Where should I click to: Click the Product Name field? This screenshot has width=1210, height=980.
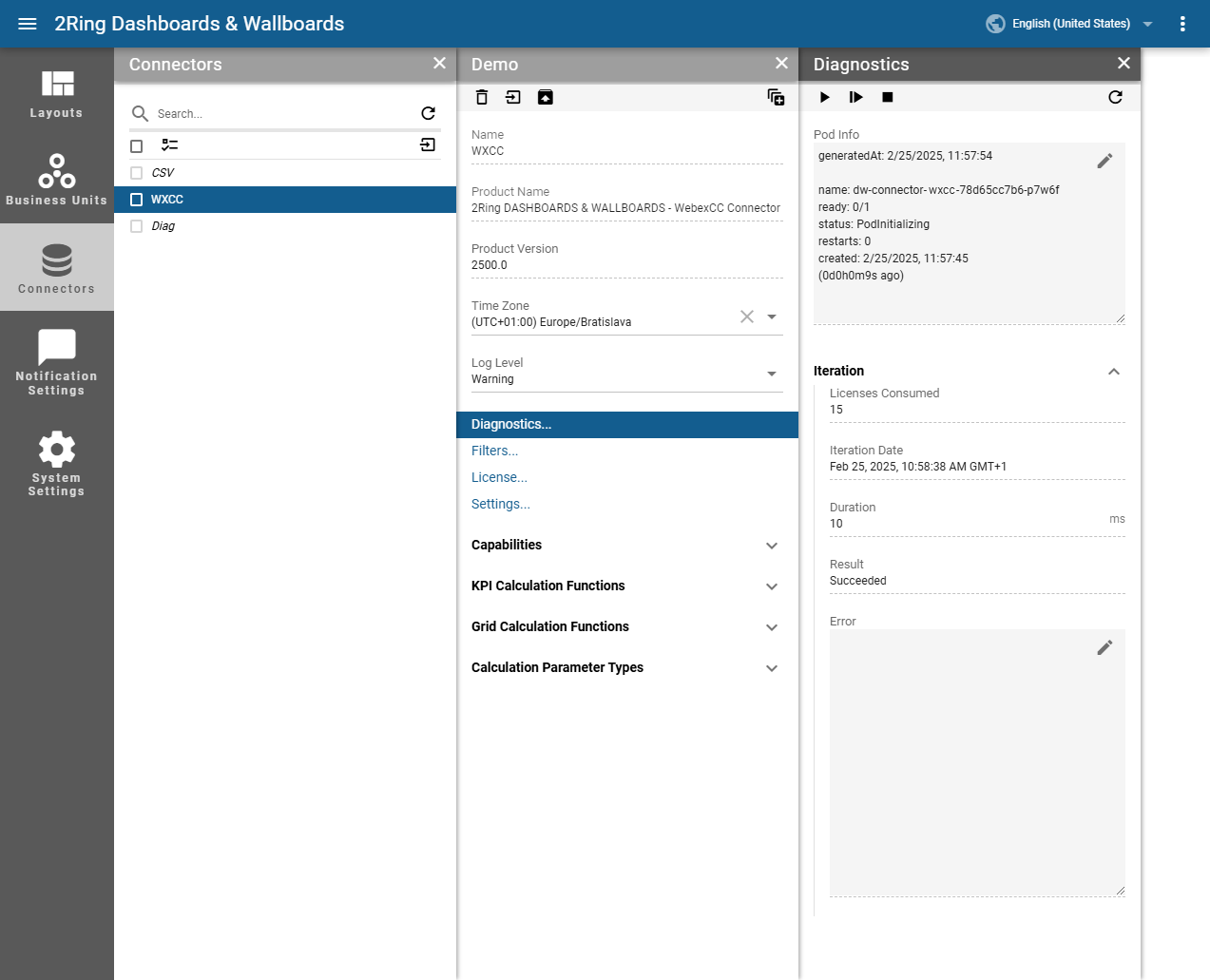[x=627, y=208]
